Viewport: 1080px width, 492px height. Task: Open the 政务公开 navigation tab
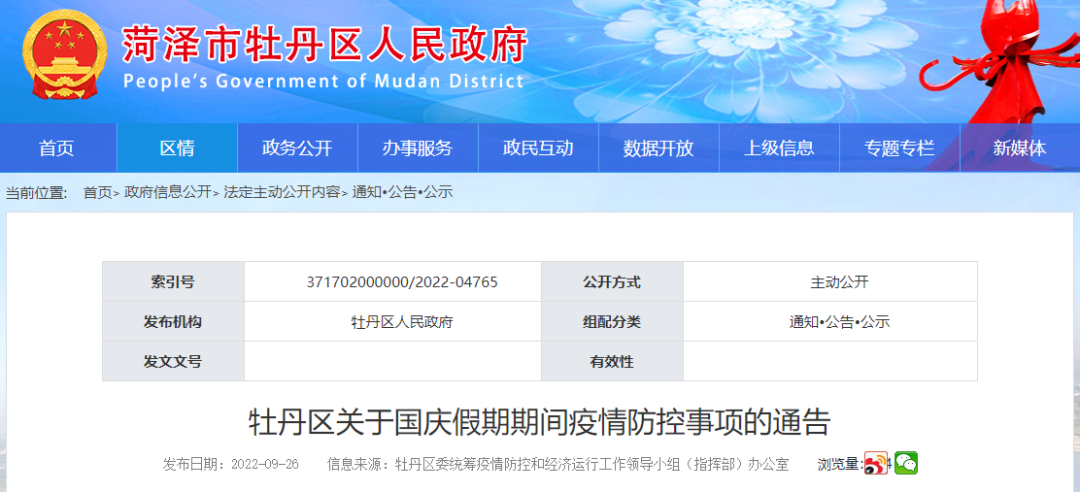(x=298, y=147)
